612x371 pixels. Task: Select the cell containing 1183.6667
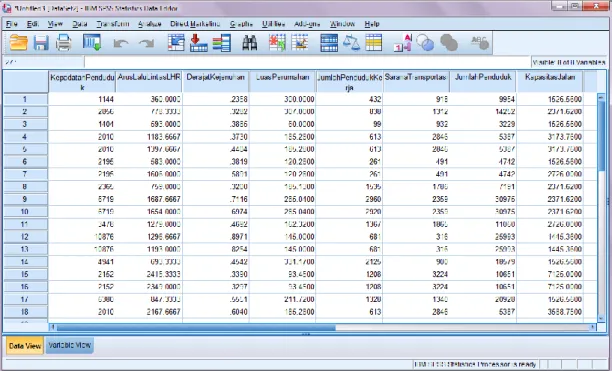[x=149, y=137]
